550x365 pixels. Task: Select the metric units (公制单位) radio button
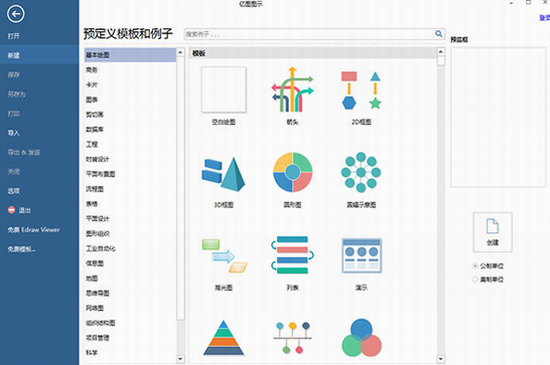(x=475, y=266)
